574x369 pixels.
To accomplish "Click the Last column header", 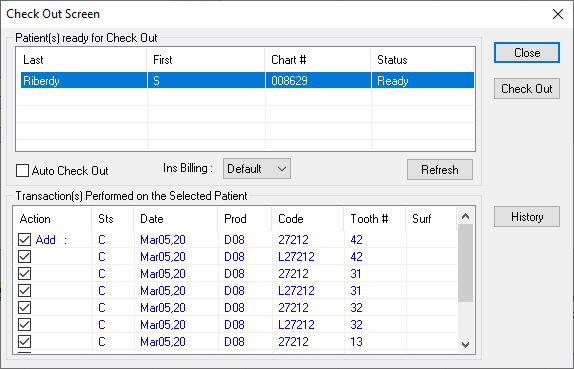I will (x=81, y=60).
